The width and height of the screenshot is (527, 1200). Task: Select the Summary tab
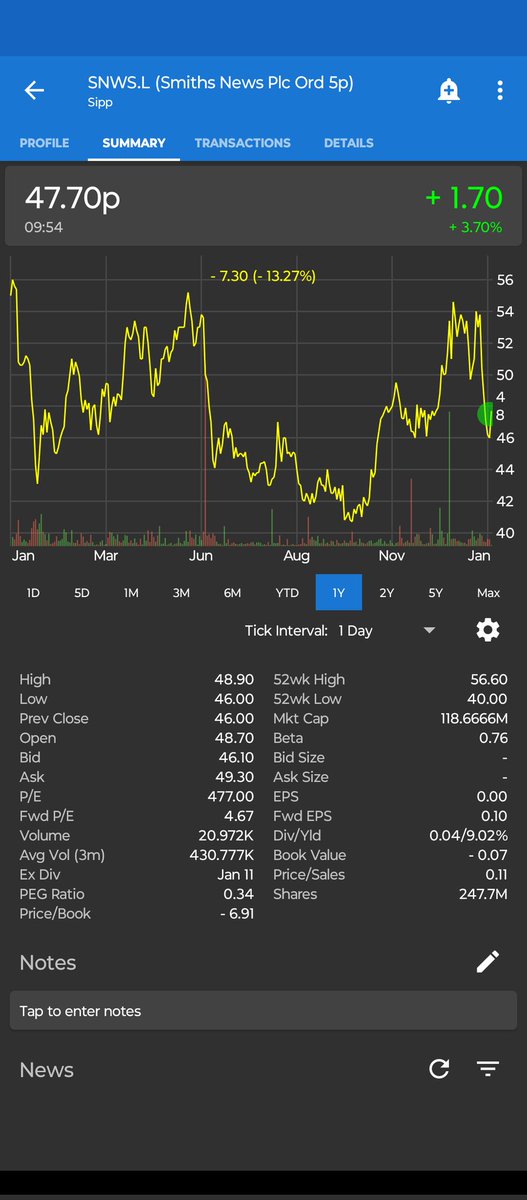(x=133, y=143)
